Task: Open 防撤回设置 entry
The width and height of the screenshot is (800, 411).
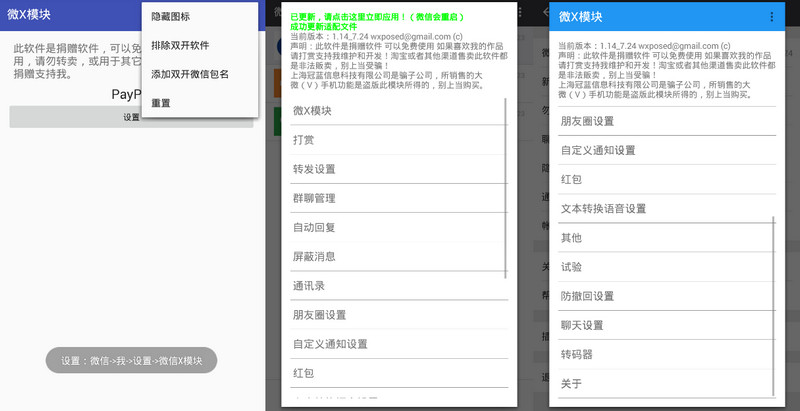Action: tap(667, 296)
